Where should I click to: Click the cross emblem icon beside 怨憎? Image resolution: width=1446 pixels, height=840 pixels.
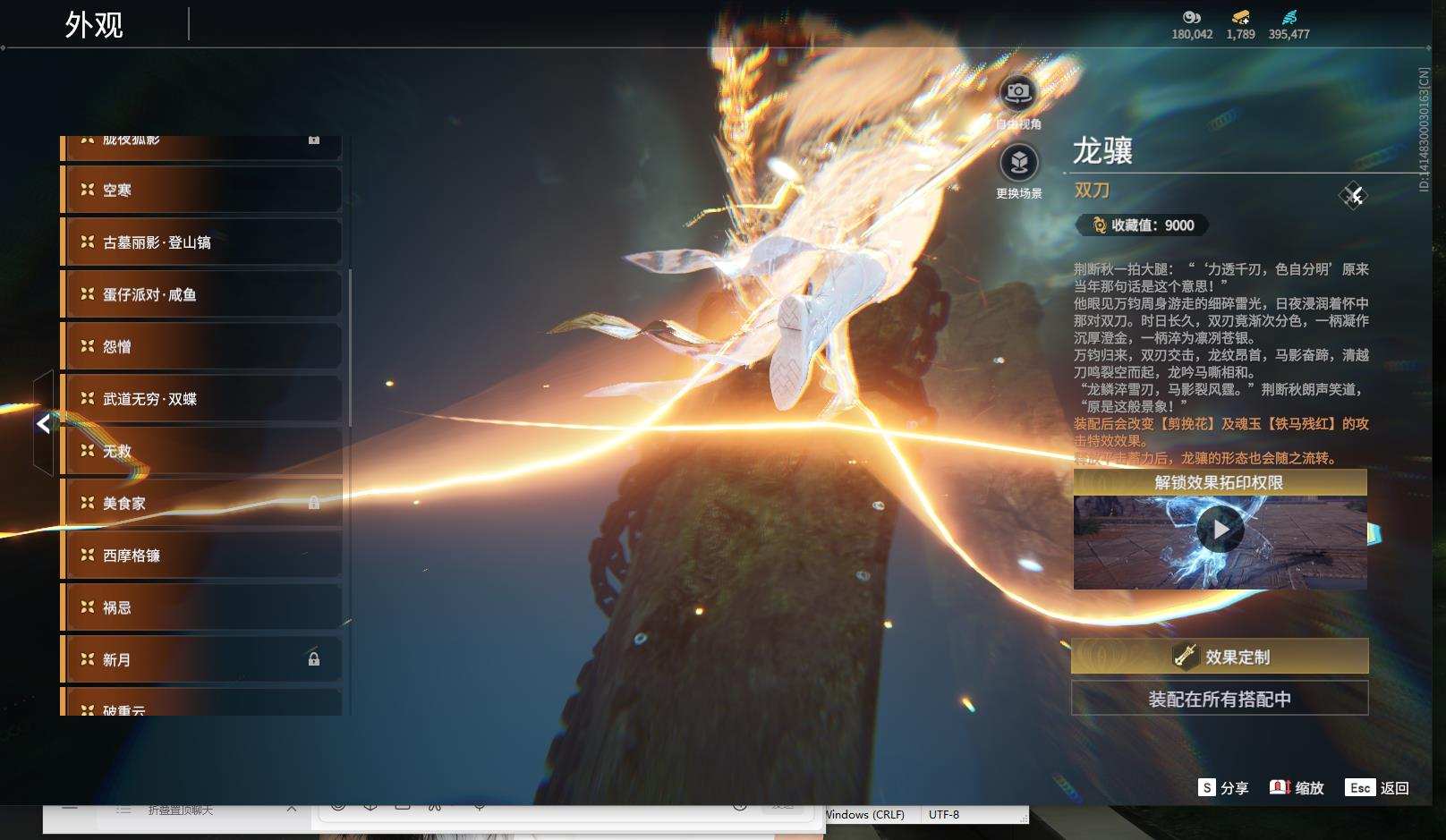(x=88, y=346)
